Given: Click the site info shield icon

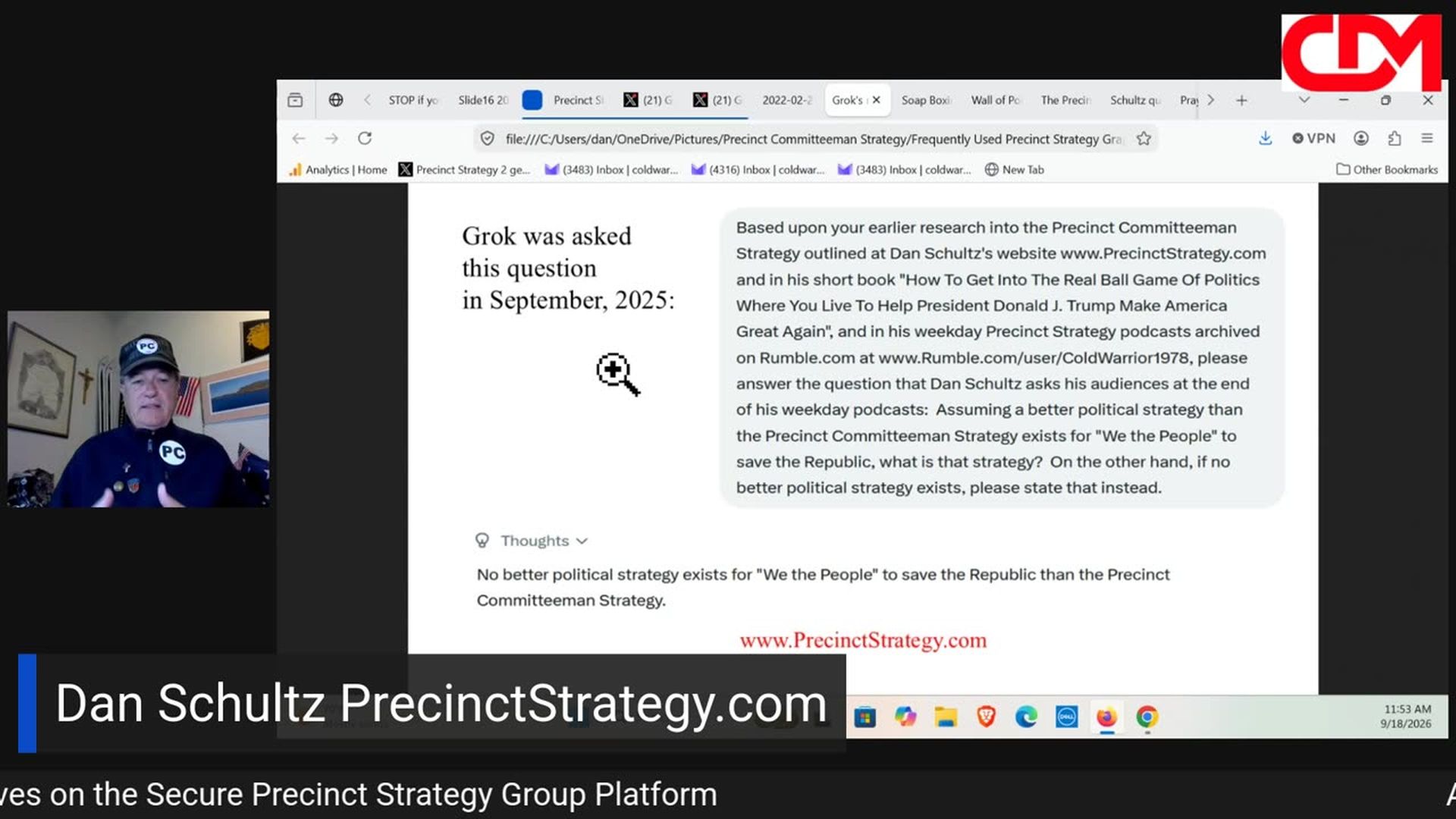Looking at the screenshot, I should tap(488, 139).
